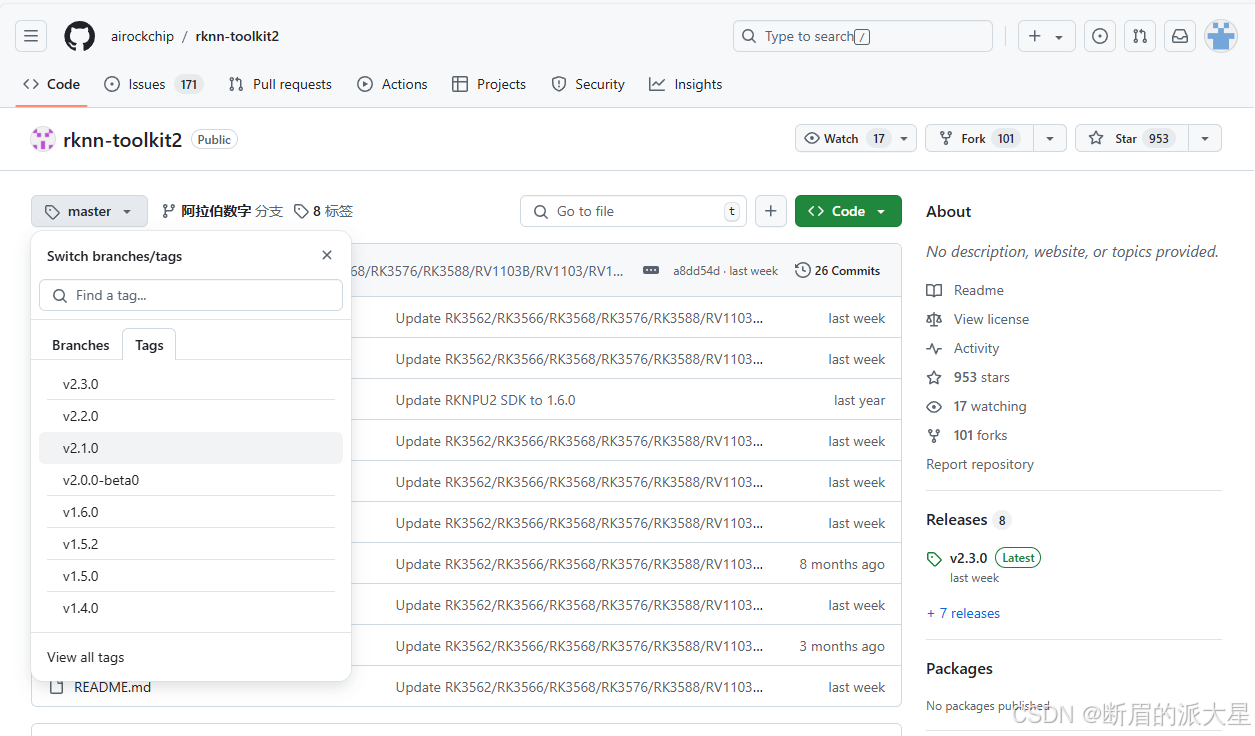This screenshot has width=1255, height=736.
Task: Select tag v1.5.0 from list
Action: pyautogui.click(x=191, y=576)
